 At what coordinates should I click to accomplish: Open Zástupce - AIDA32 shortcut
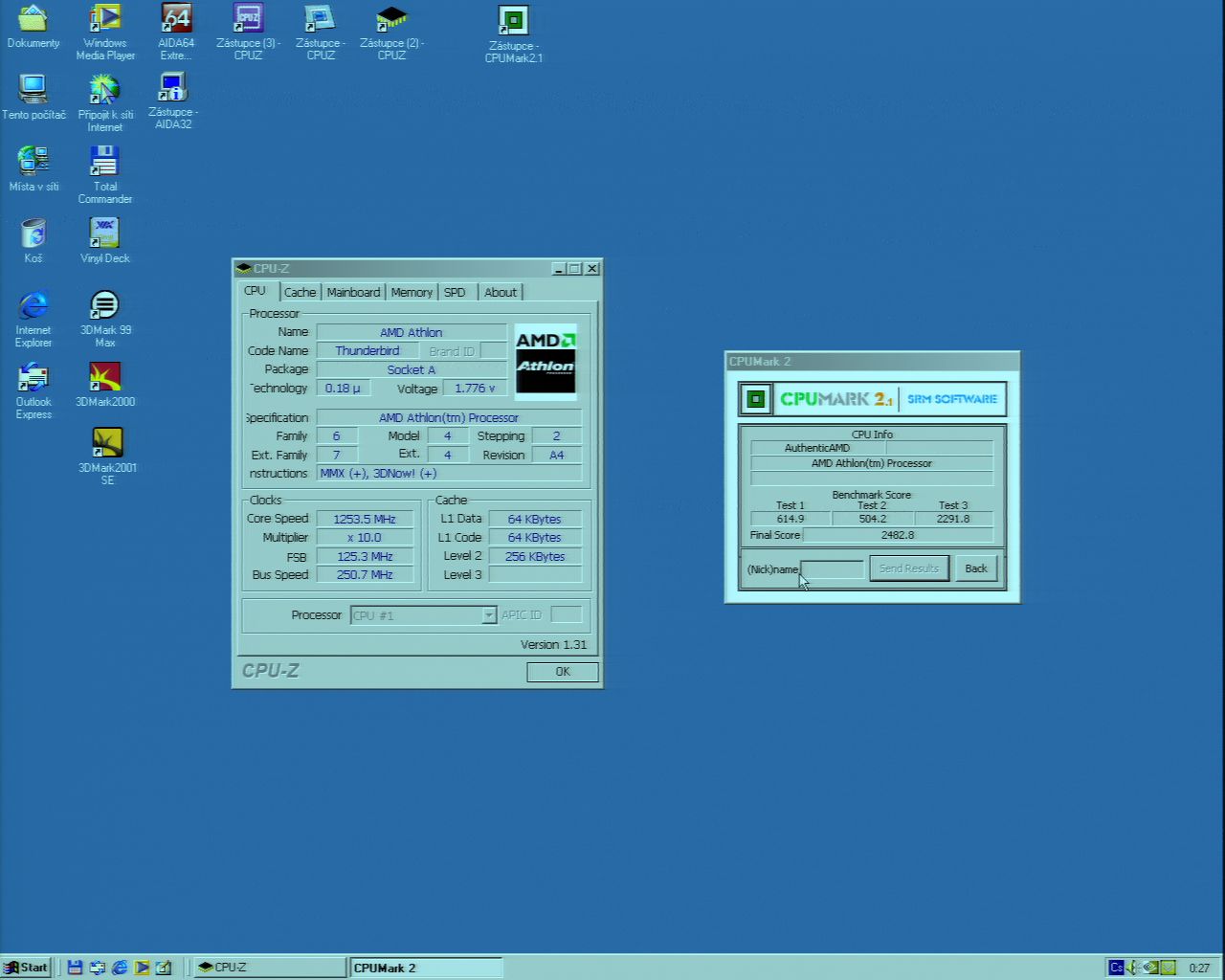pyautogui.click(x=173, y=101)
